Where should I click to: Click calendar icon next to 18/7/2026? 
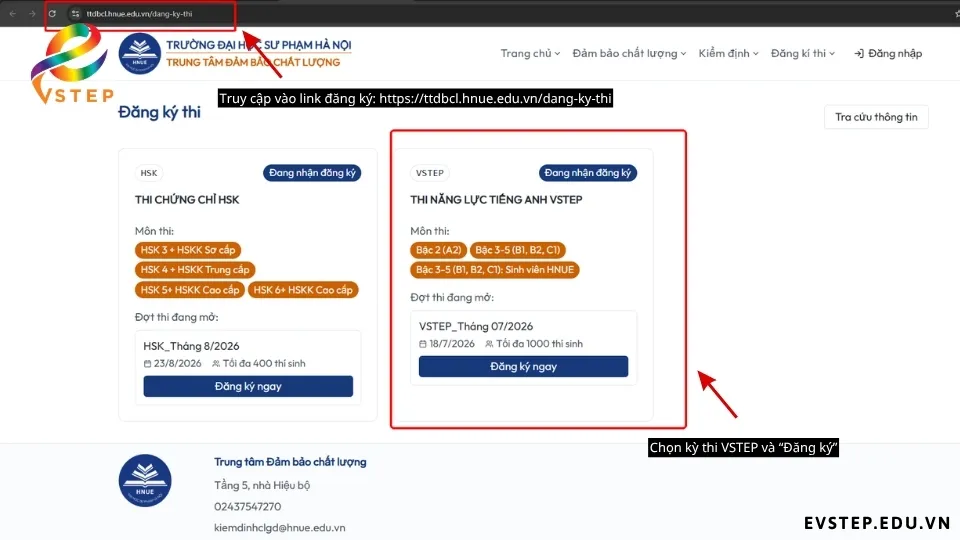[422, 344]
